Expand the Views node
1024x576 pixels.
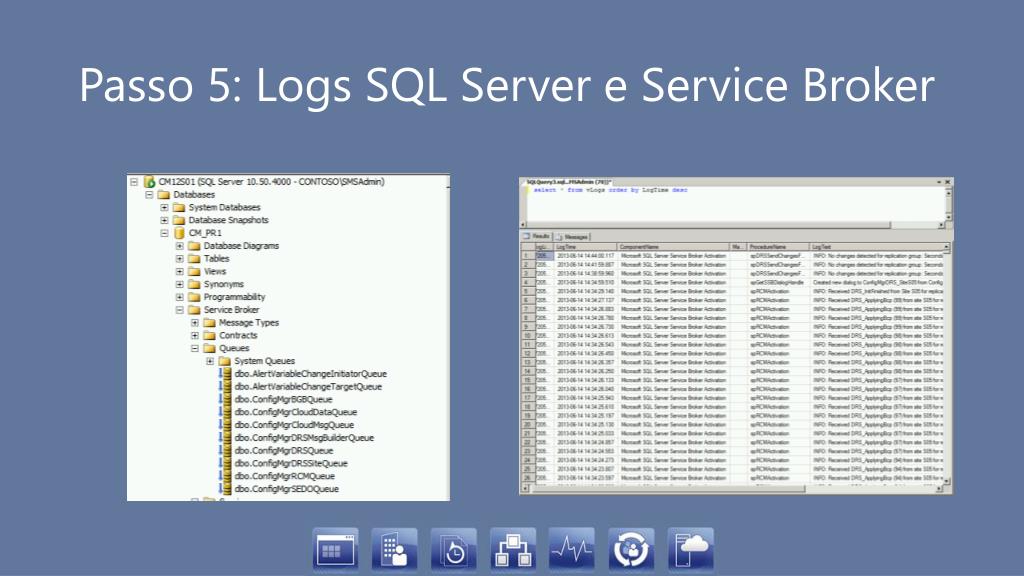[180, 271]
